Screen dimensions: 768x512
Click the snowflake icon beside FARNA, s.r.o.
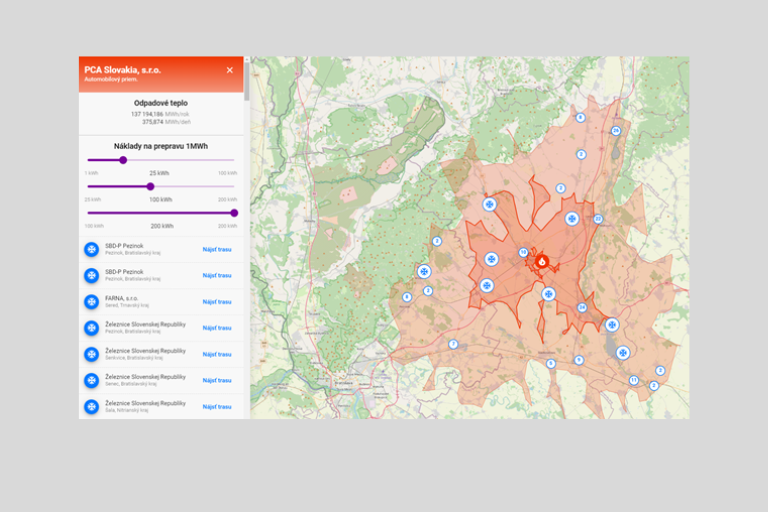click(91, 301)
